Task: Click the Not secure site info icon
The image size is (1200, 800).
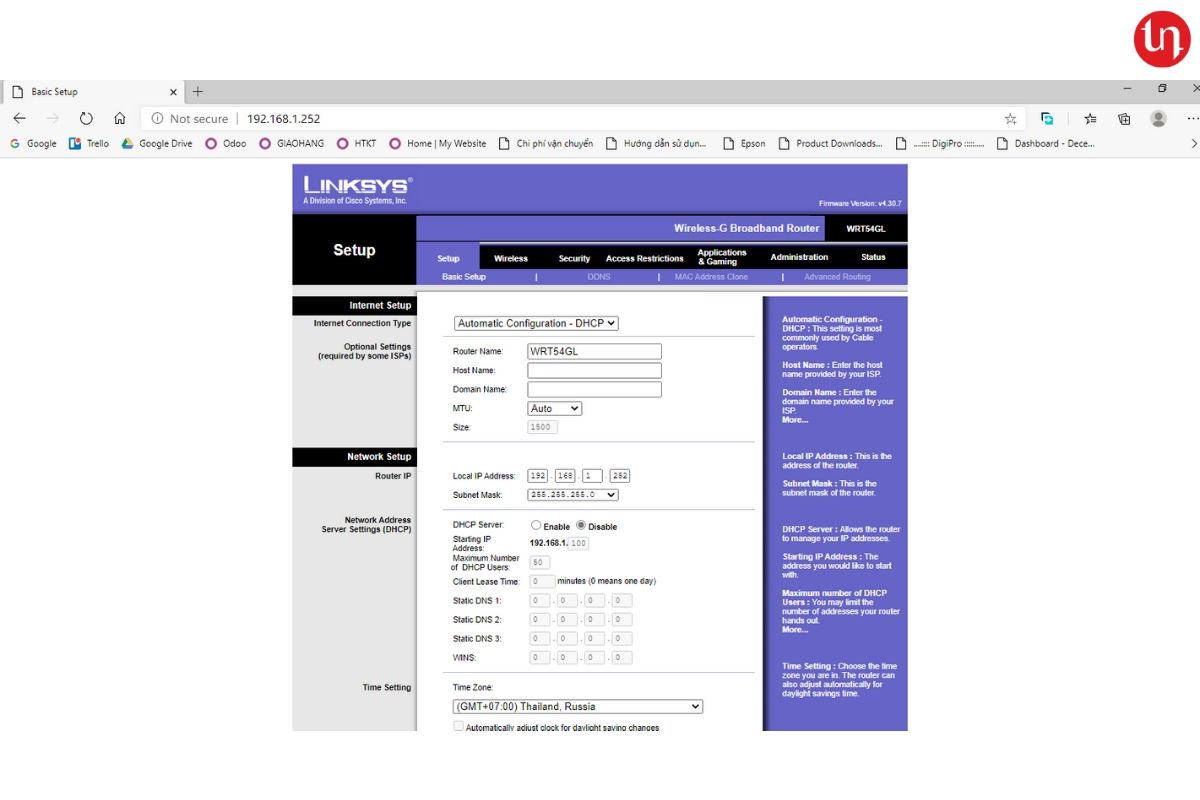Action: pos(157,118)
